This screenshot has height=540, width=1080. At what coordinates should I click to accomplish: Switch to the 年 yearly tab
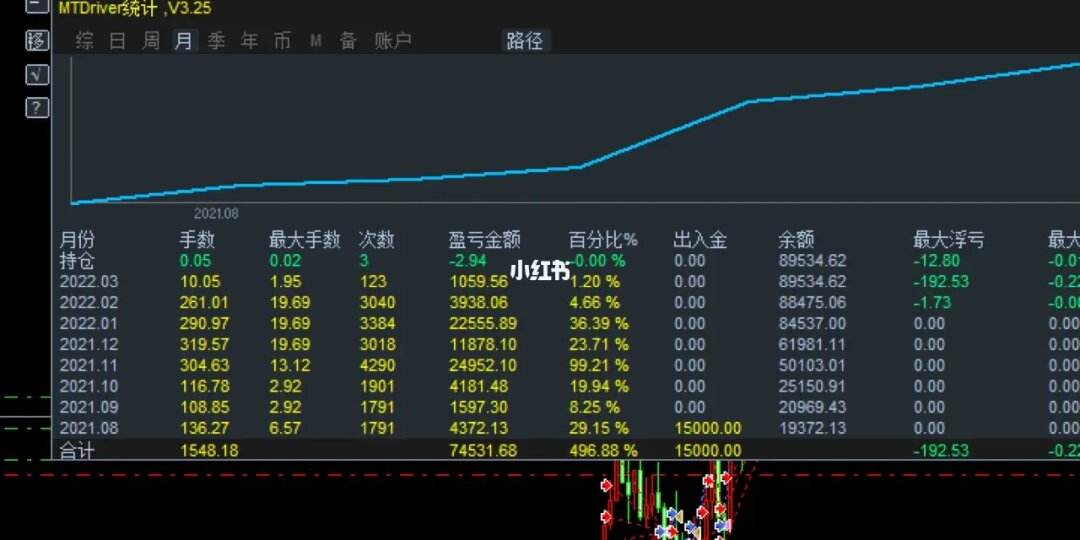(249, 41)
